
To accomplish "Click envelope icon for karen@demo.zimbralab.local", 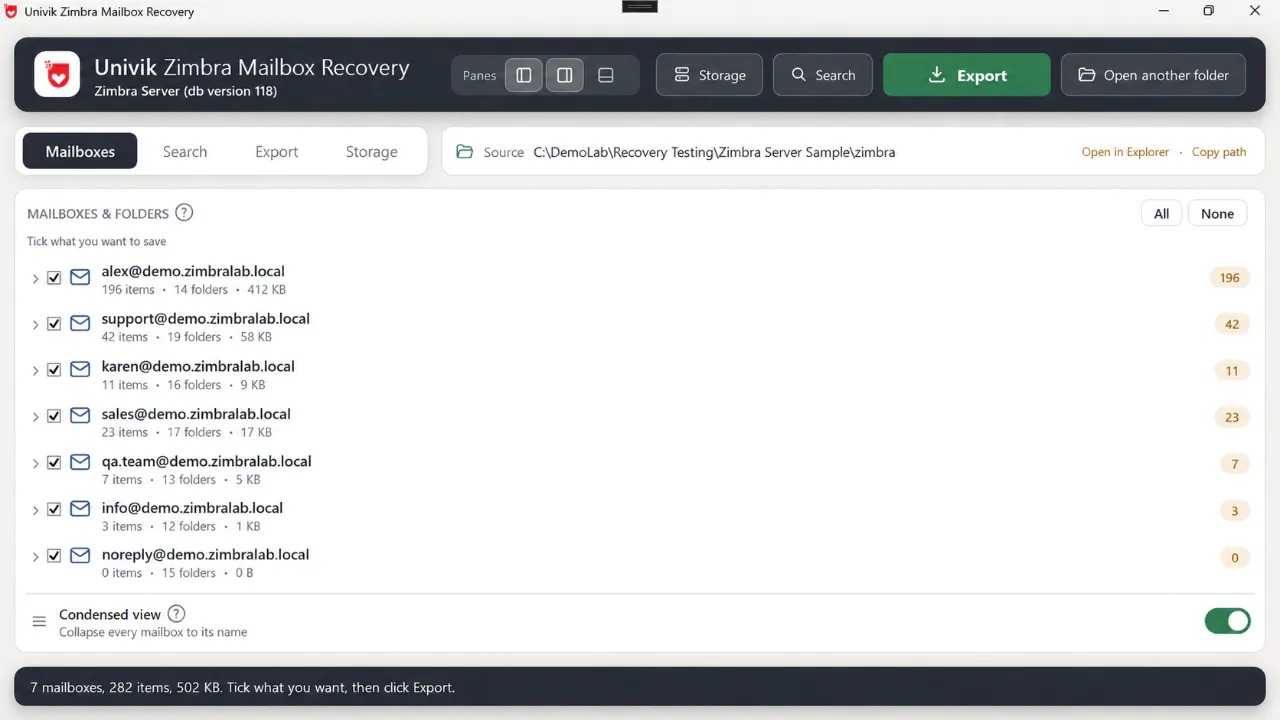I will [80, 370].
